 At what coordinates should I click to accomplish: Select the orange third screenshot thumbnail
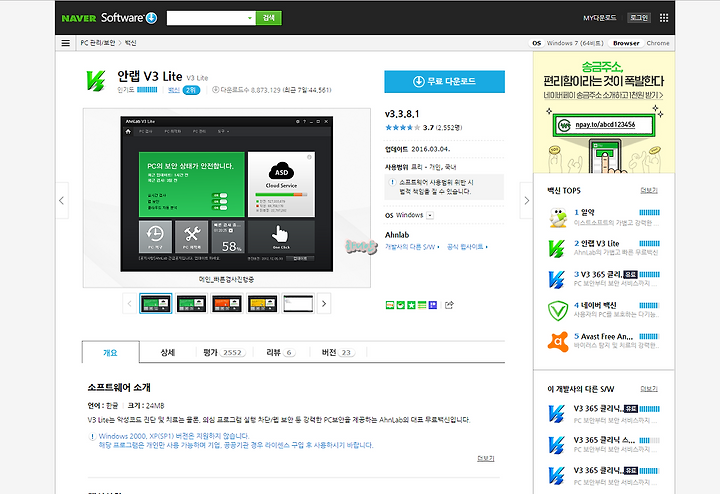[227, 303]
